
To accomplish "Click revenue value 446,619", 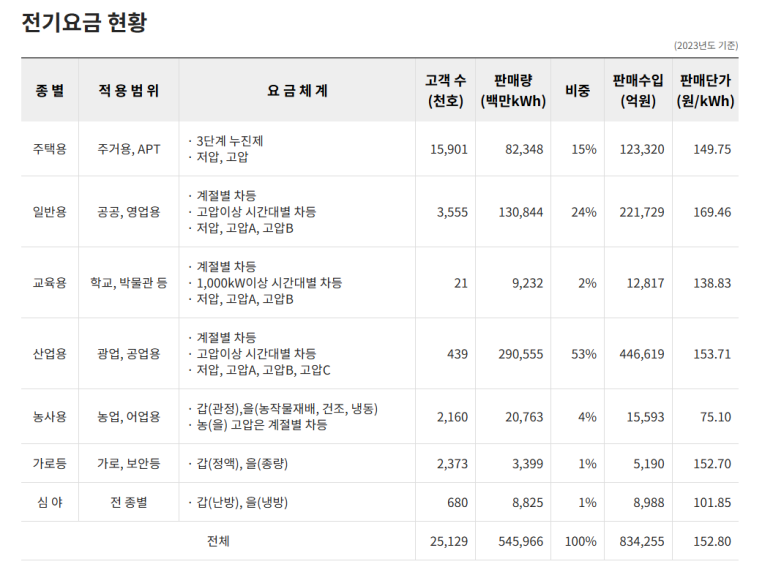I will point(642,354).
